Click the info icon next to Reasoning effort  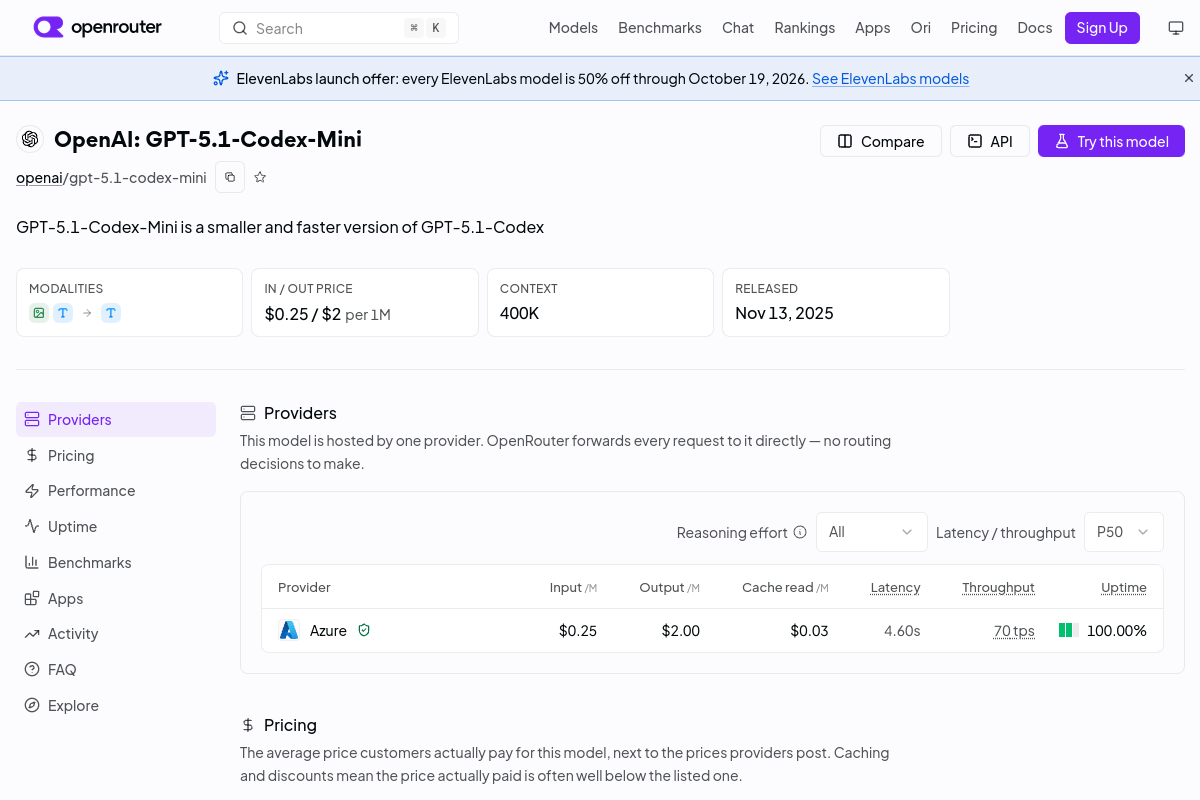(800, 532)
